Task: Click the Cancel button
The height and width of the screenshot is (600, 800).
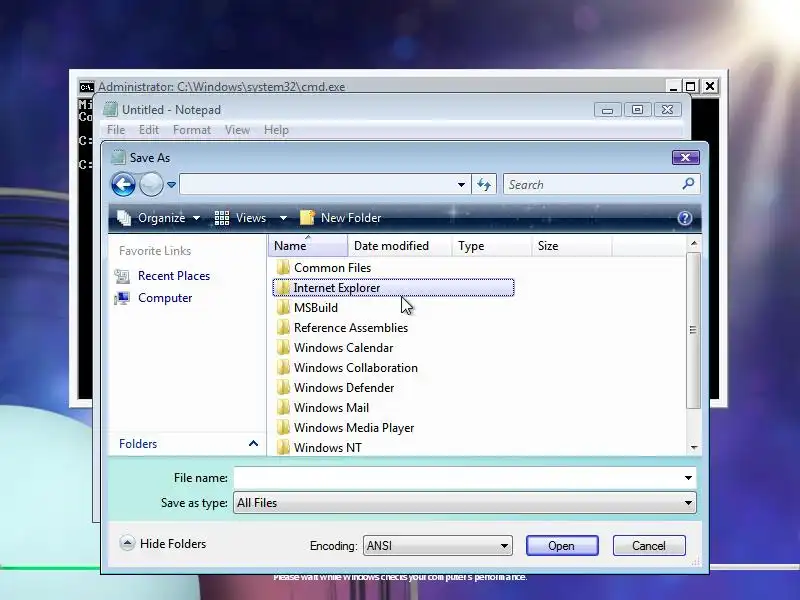Action: pyautogui.click(x=649, y=546)
